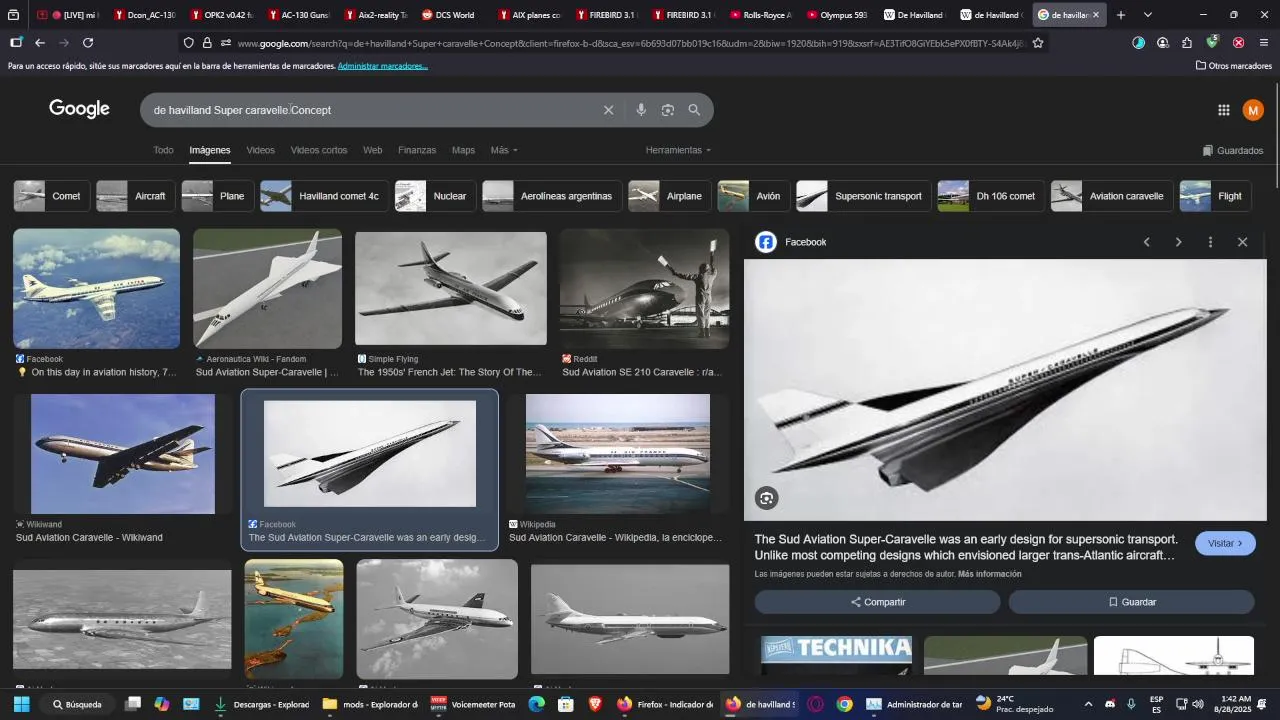1280x720 pixels.
Task: Close the image preview panel
Action: pyautogui.click(x=1242, y=242)
